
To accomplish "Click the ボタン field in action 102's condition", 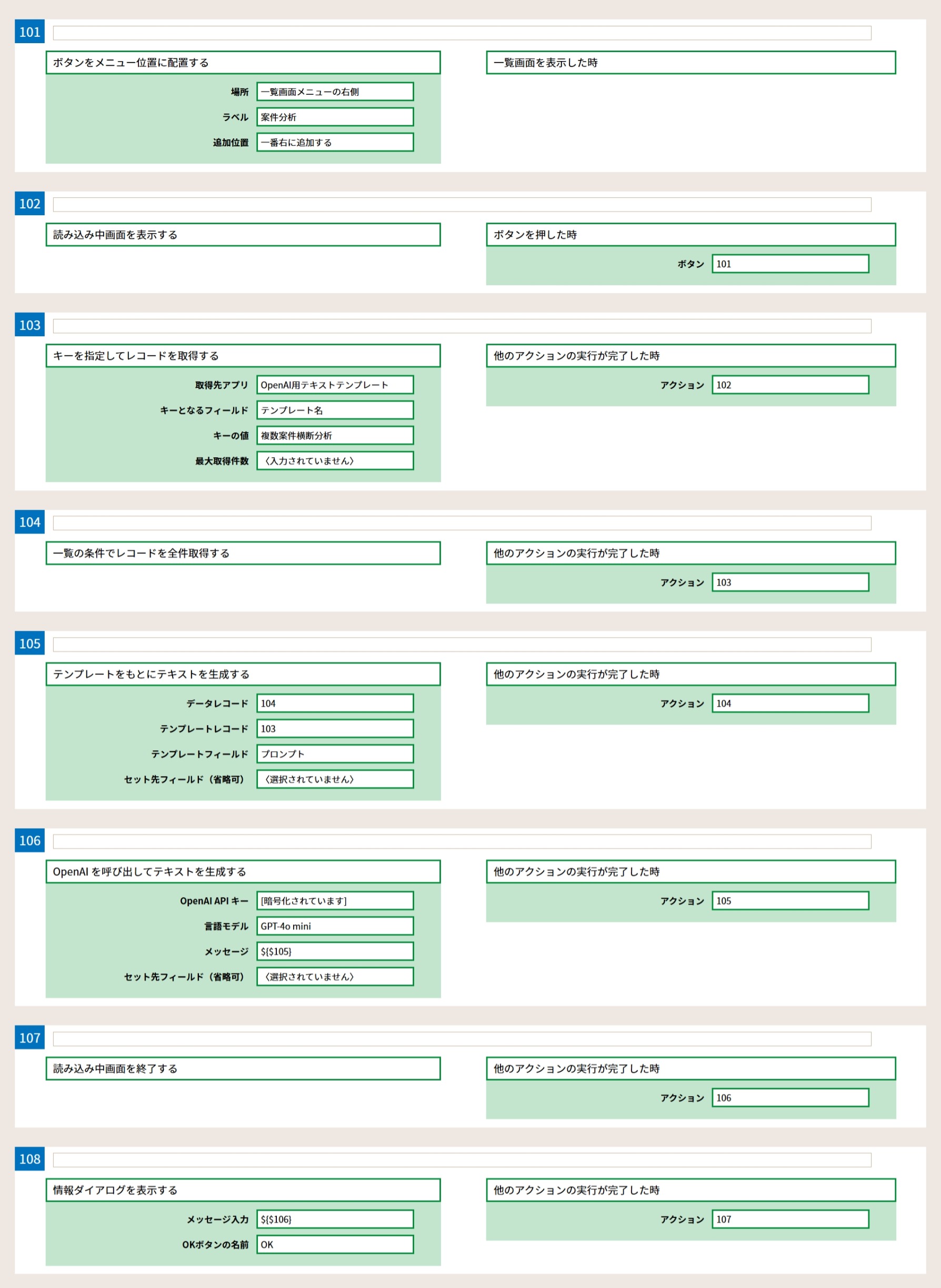I will 789,264.
